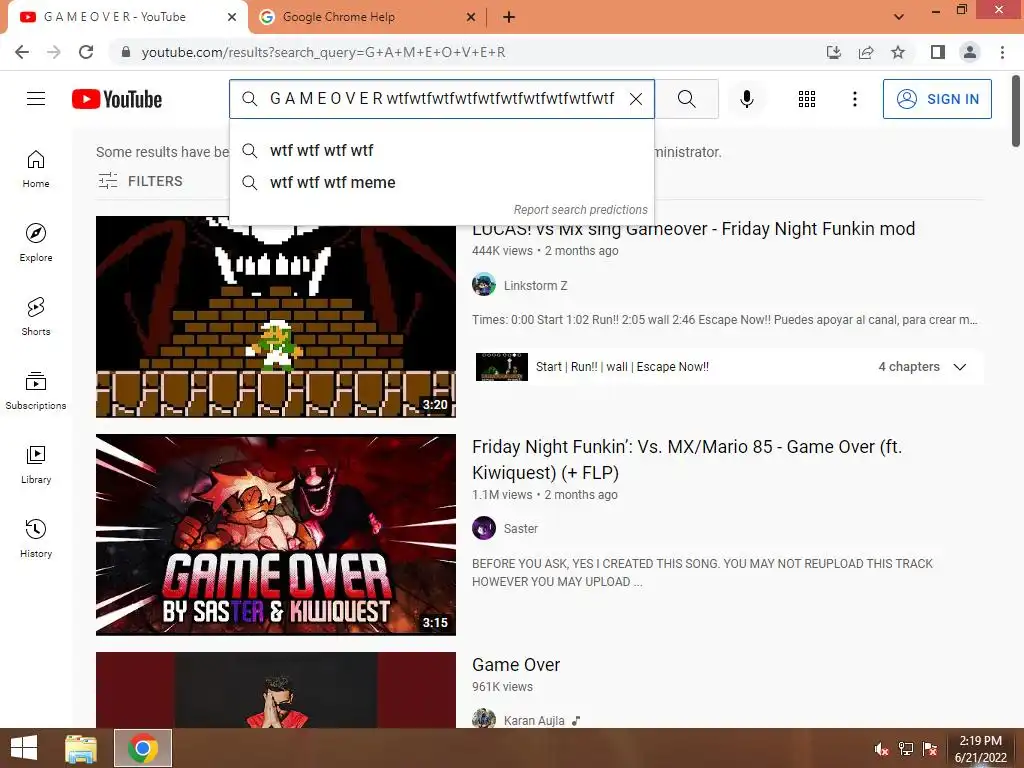
Task: Visit the Karan Aujla channel name
Action: pyautogui.click(x=534, y=720)
